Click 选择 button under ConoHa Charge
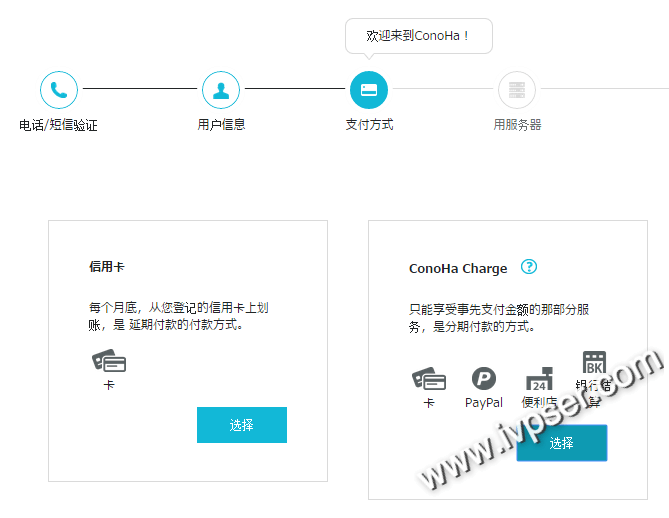The width and height of the screenshot is (669, 518). pos(562,443)
